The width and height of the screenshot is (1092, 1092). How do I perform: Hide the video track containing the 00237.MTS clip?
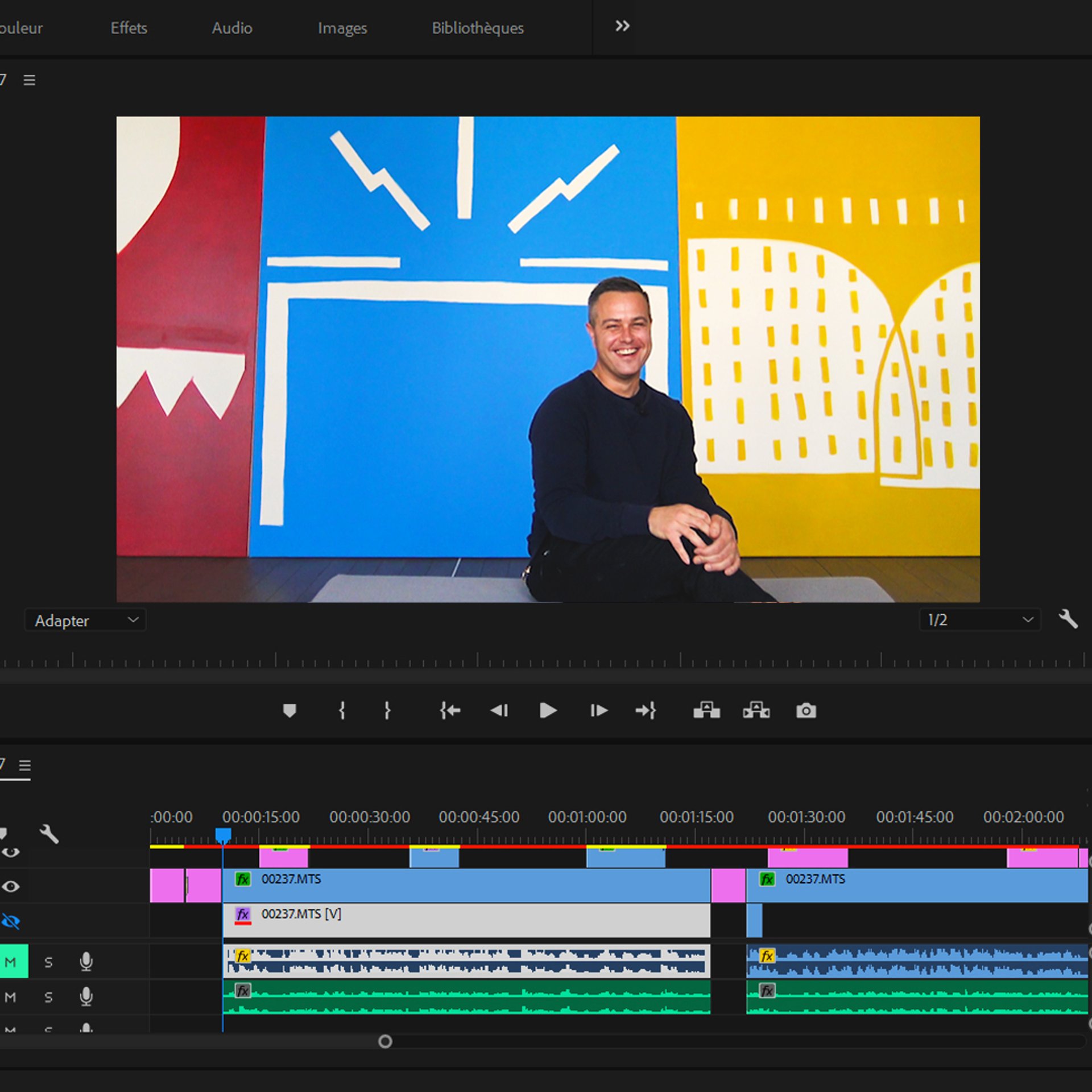[11, 886]
